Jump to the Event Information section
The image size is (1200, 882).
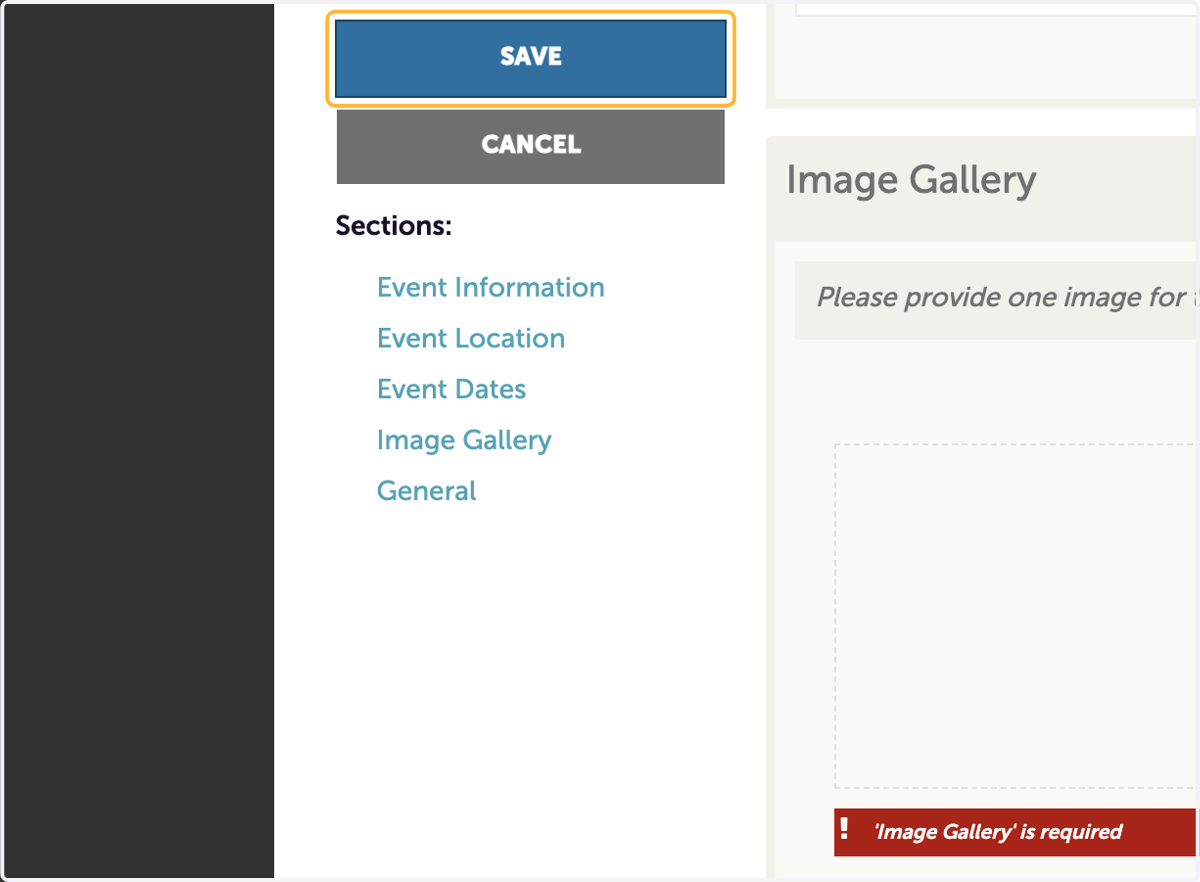490,288
